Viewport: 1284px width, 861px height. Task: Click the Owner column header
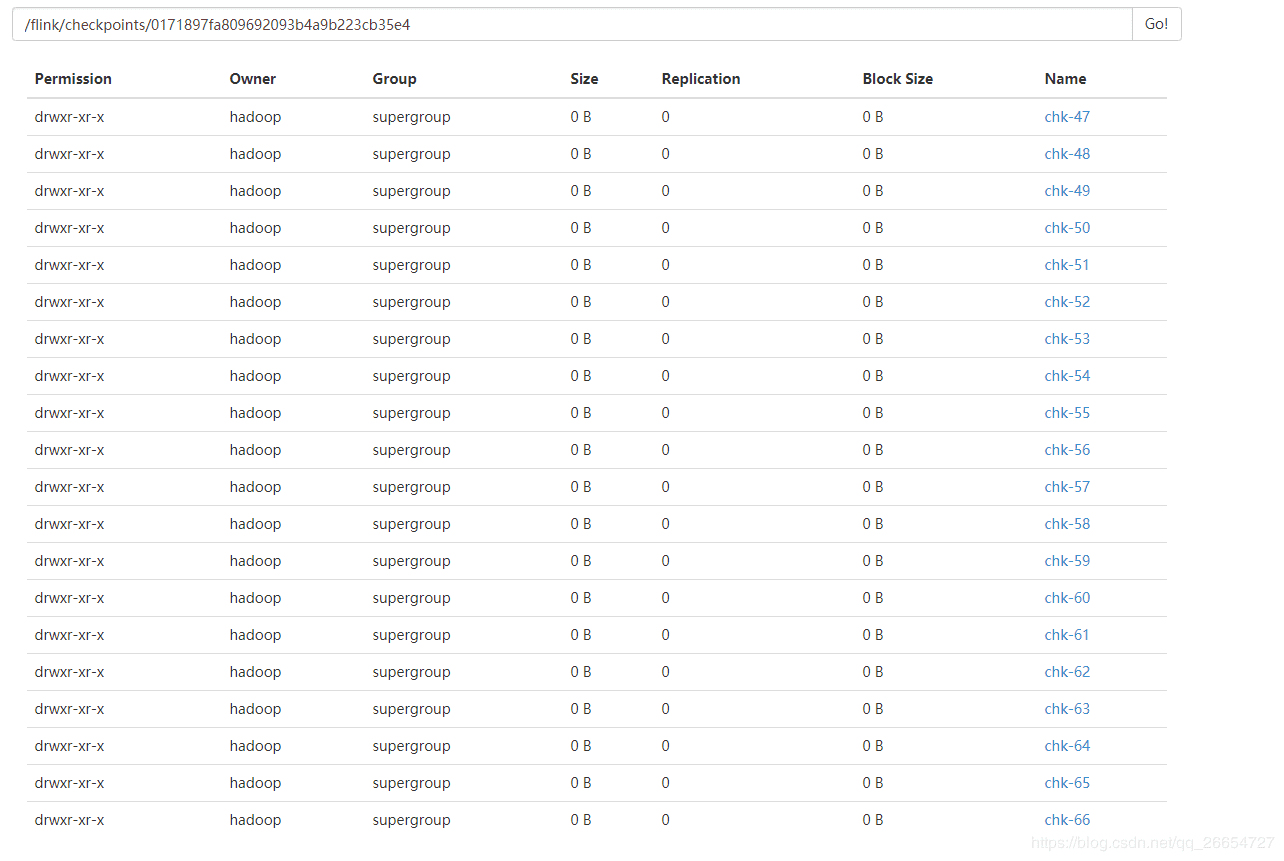(x=253, y=79)
